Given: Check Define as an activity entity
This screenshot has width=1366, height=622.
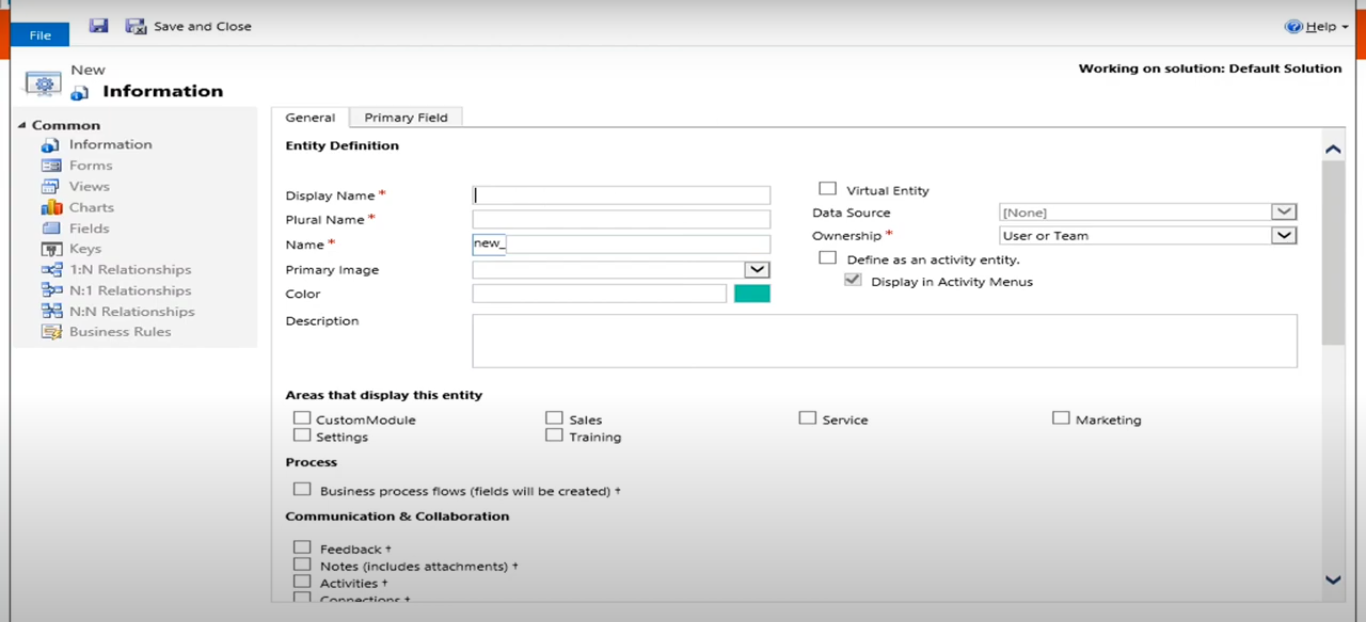Looking at the screenshot, I should click(827, 258).
